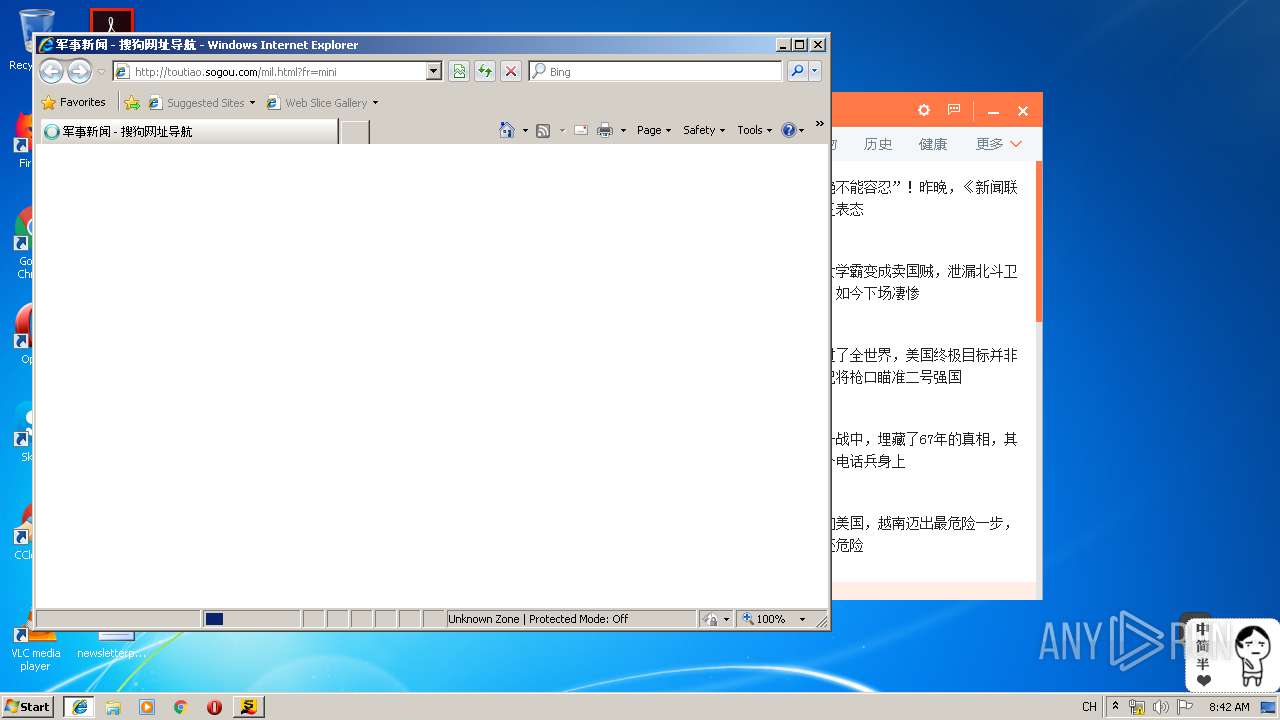Image resolution: width=1280 pixels, height=720 pixels.
Task: Go back with the IE Back arrow
Action: [x=51, y=71]
